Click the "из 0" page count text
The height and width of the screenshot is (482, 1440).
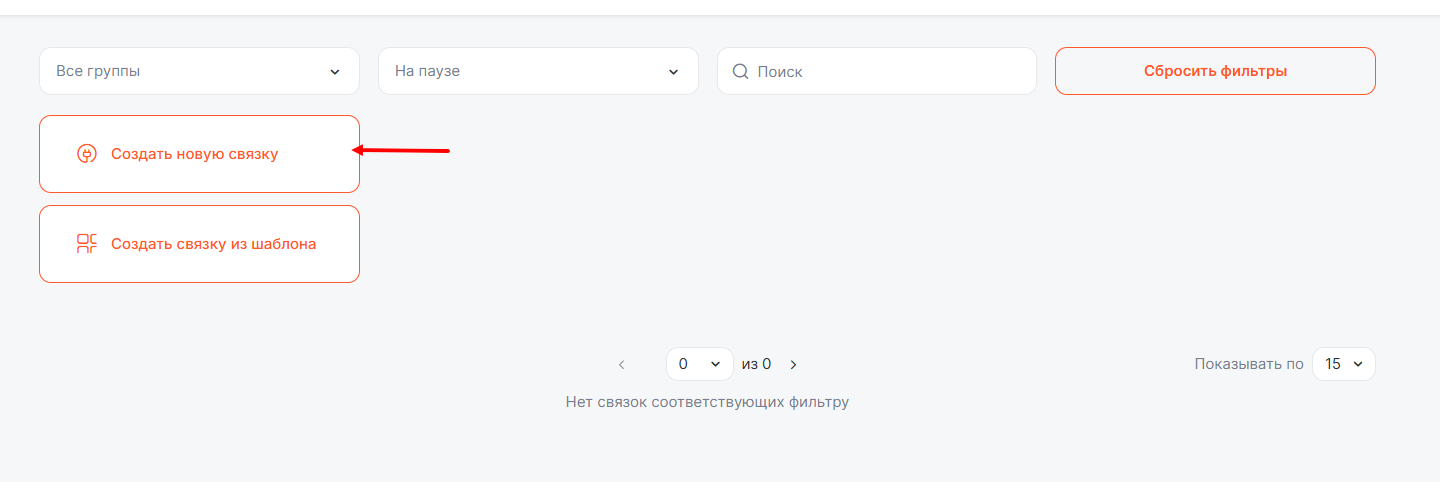756,364
